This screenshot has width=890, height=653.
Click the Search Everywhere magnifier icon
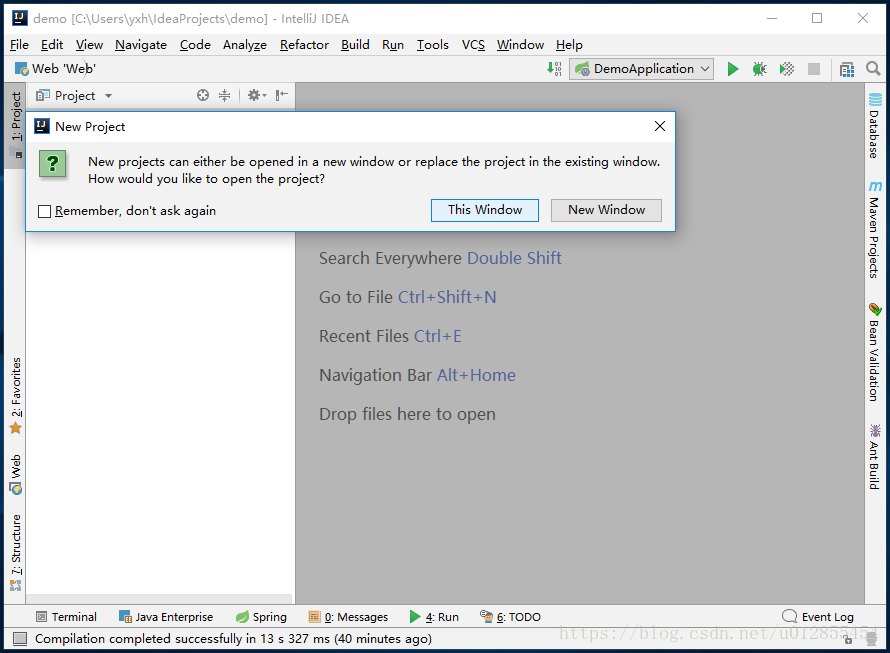[x=873, y=69]
